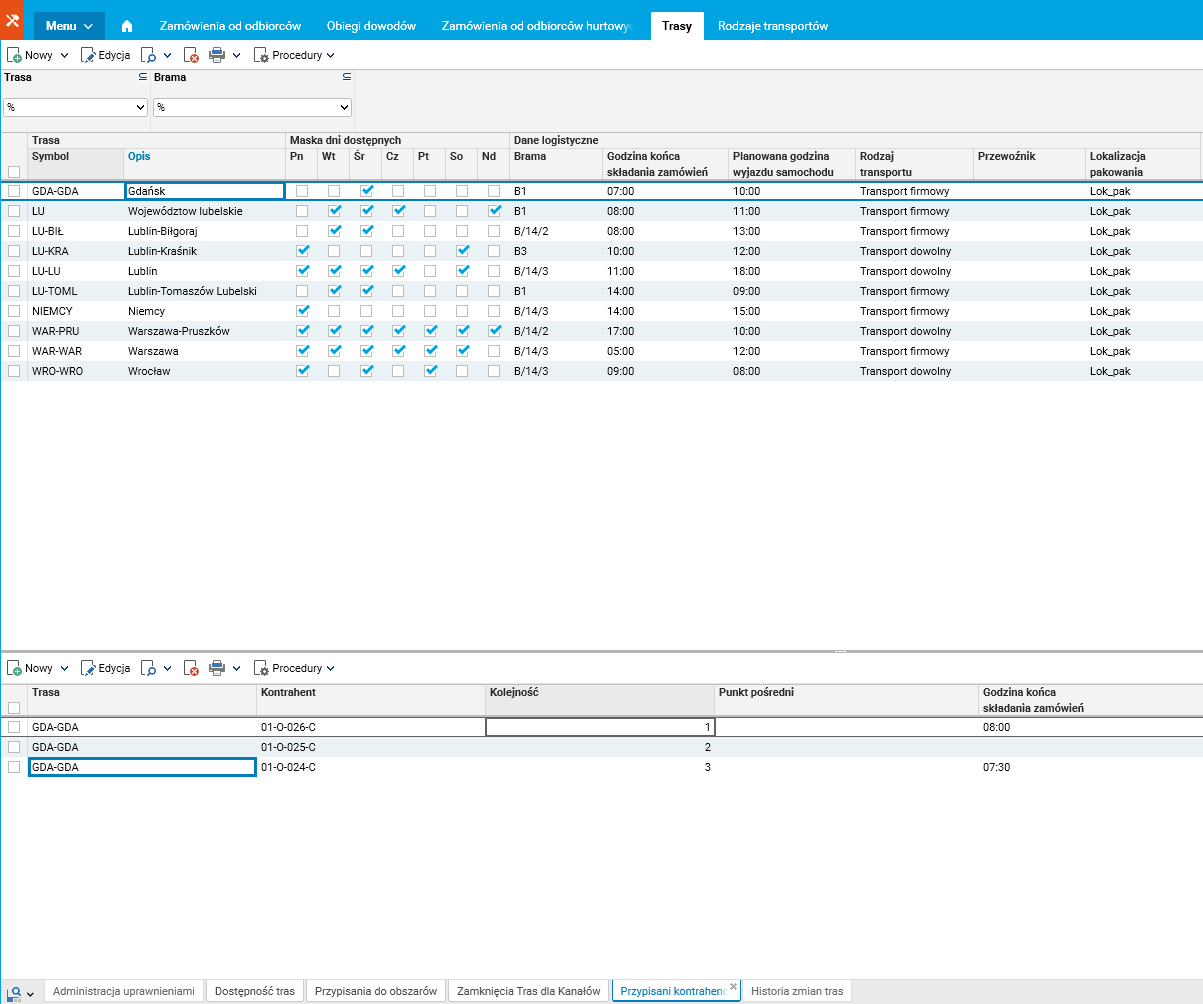Image resolution: width=1203 pixels, height=1004 pixels.
Task: Switch to the Rodzaje transportów tab
Action: coord(772,26)
